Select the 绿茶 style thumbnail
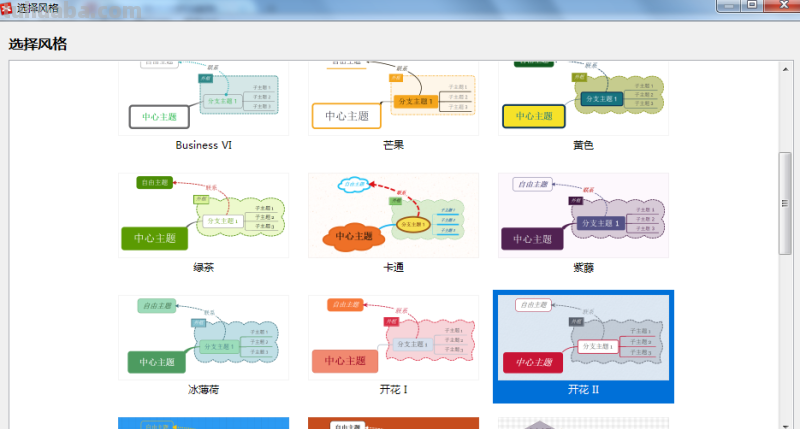 [204, 215]
